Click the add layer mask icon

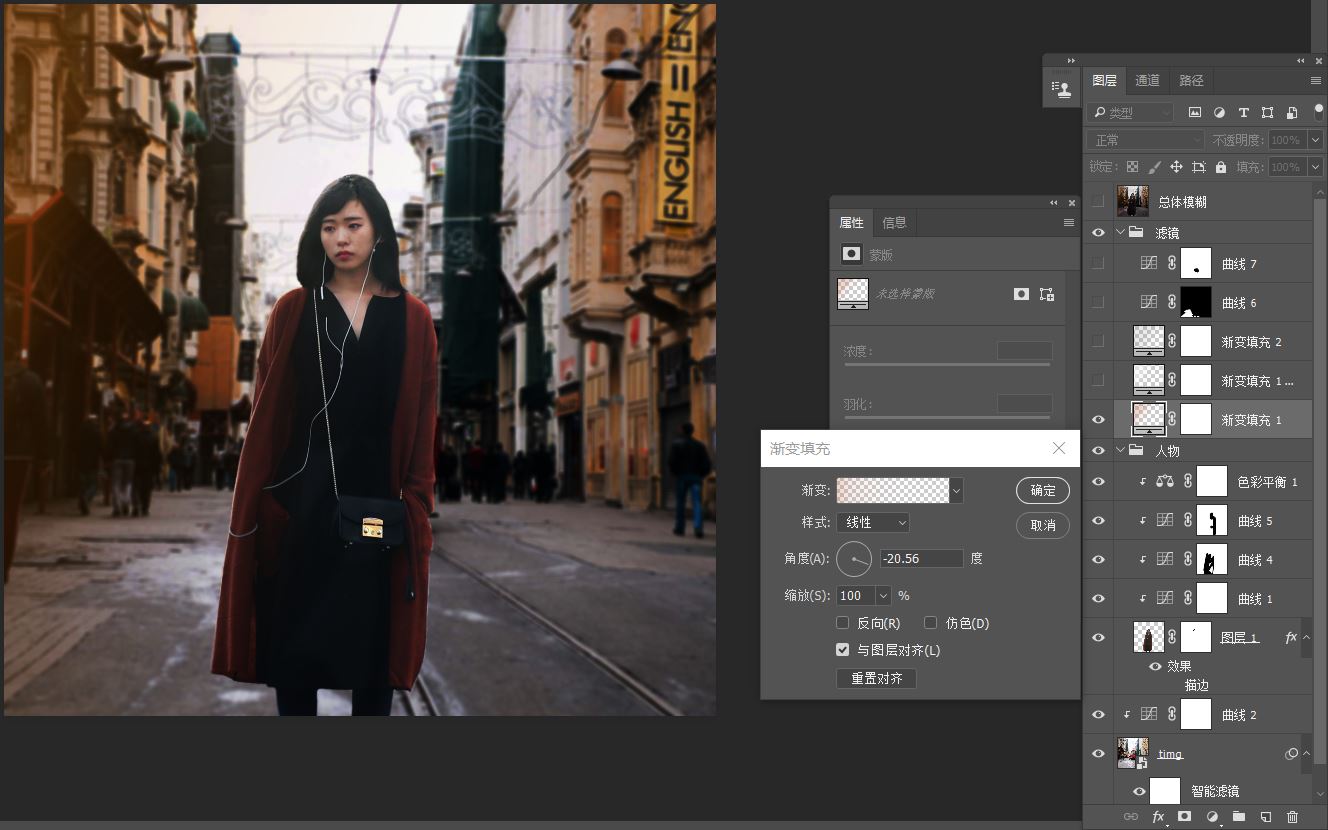coord(1185,817)
